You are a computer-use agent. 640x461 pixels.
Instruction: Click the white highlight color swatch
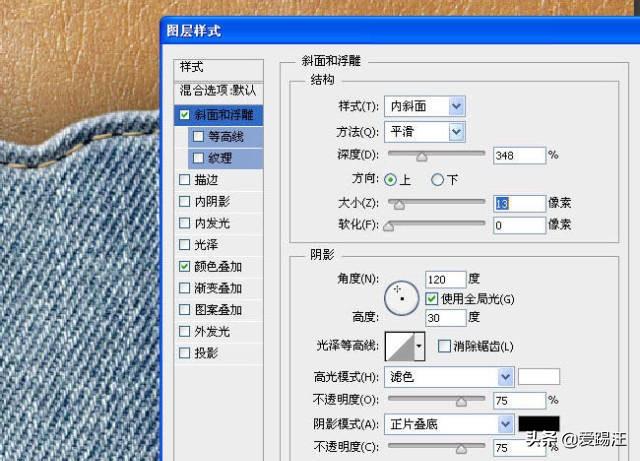(539, 376)
